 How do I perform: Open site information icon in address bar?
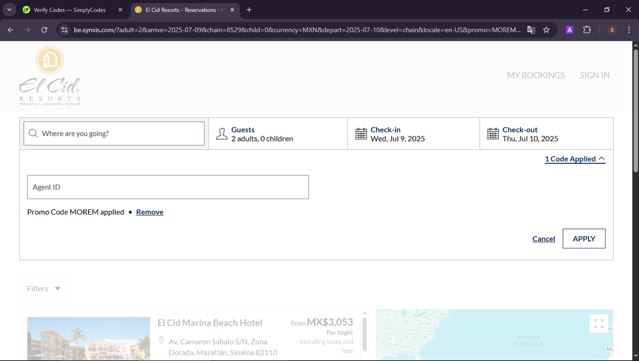click(x=64, y=30)
